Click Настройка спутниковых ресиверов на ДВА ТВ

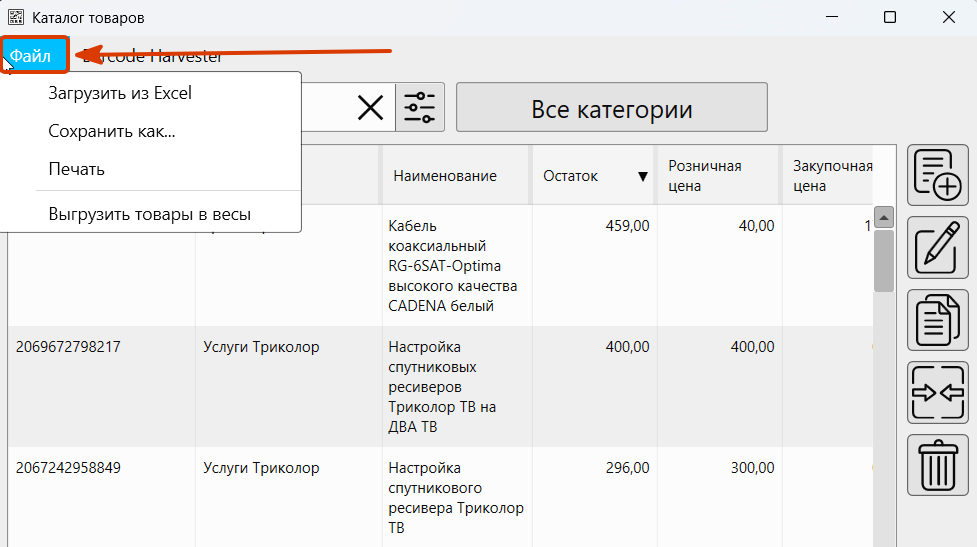click(x=442, y=387)
